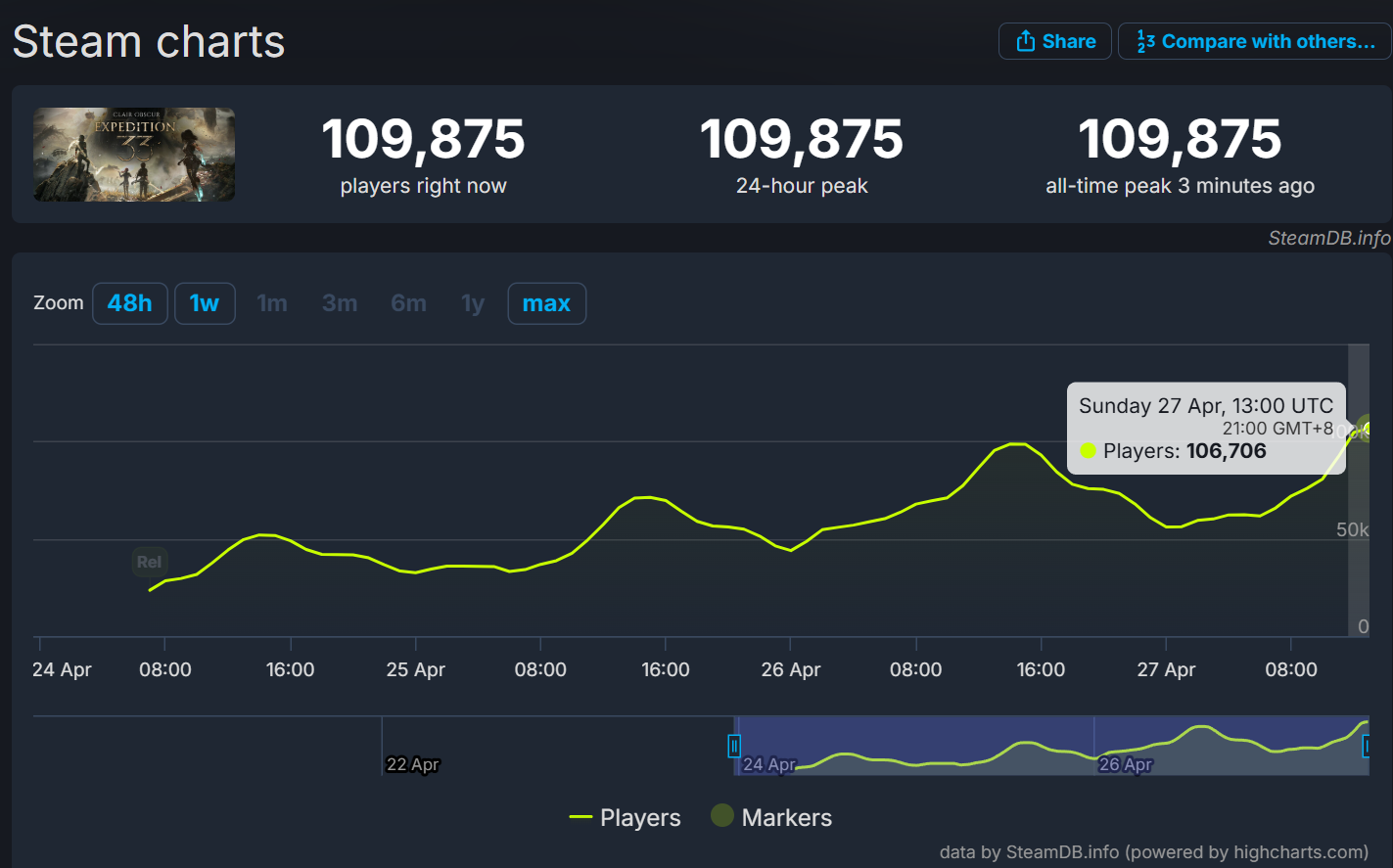Click the Rel release marker on chart

click(x=150, y=562)
